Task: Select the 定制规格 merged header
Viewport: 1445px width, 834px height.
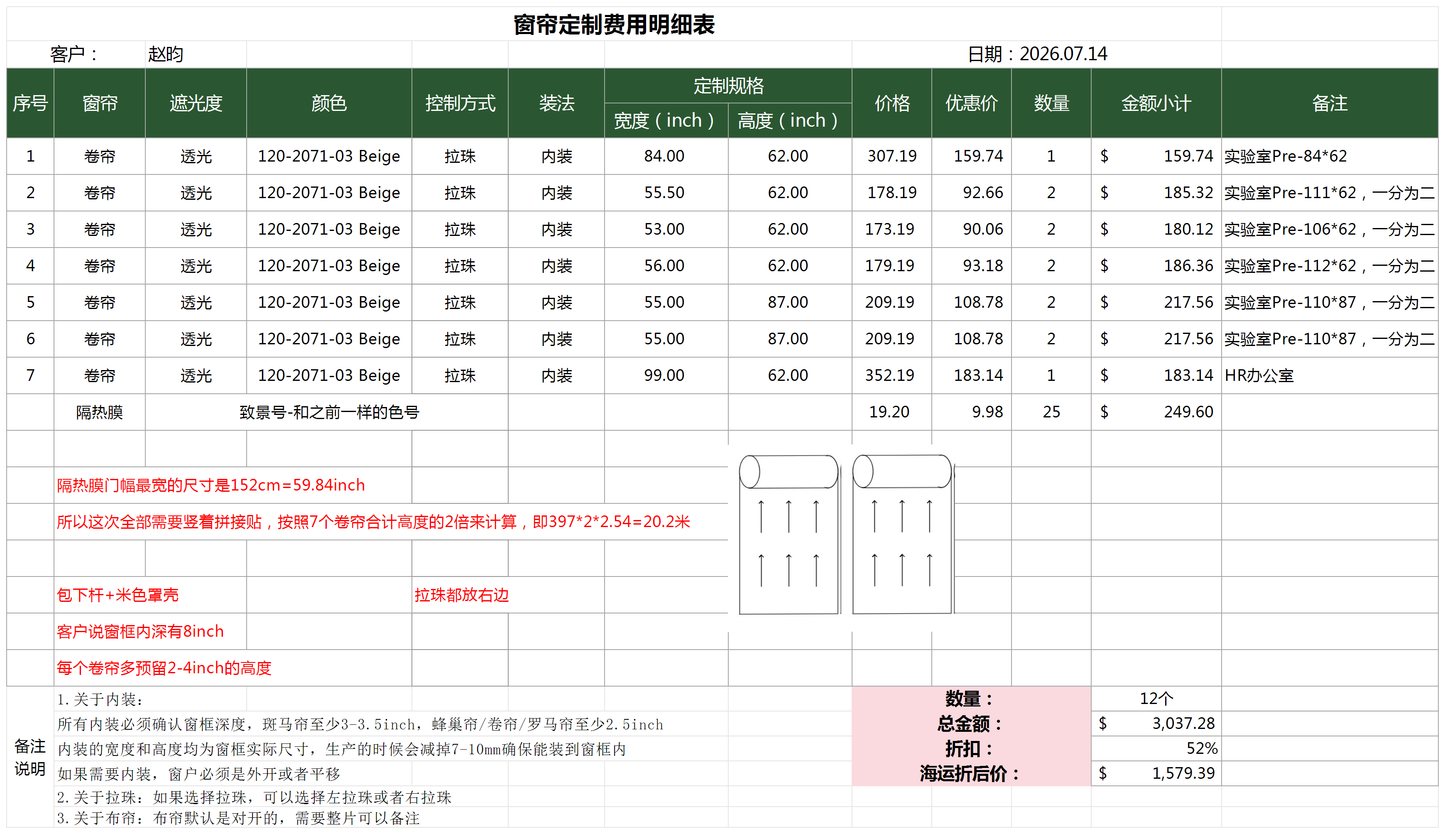Action: pyautogui.click(x=728, y=86)
